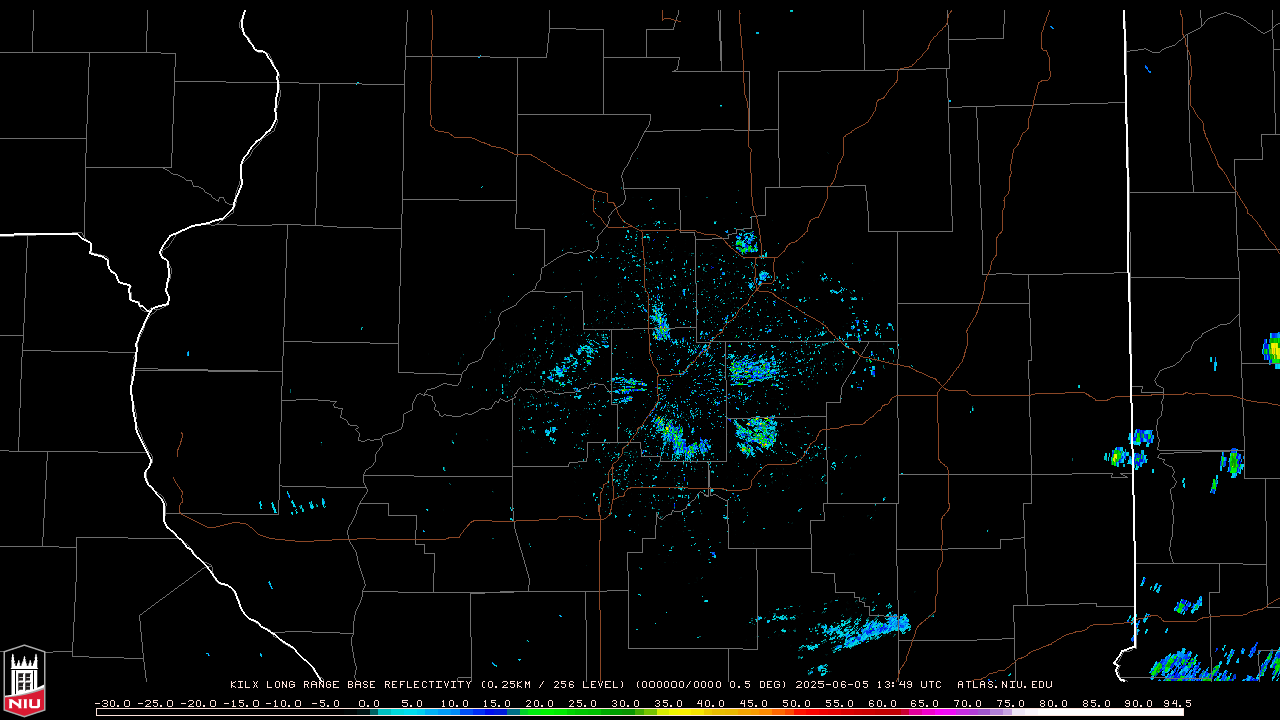This screenshot has width=1280, height=720.
Task: Click the (0.25KM / 256 LEVEL) caption text
Action: (x=552, y=685)
